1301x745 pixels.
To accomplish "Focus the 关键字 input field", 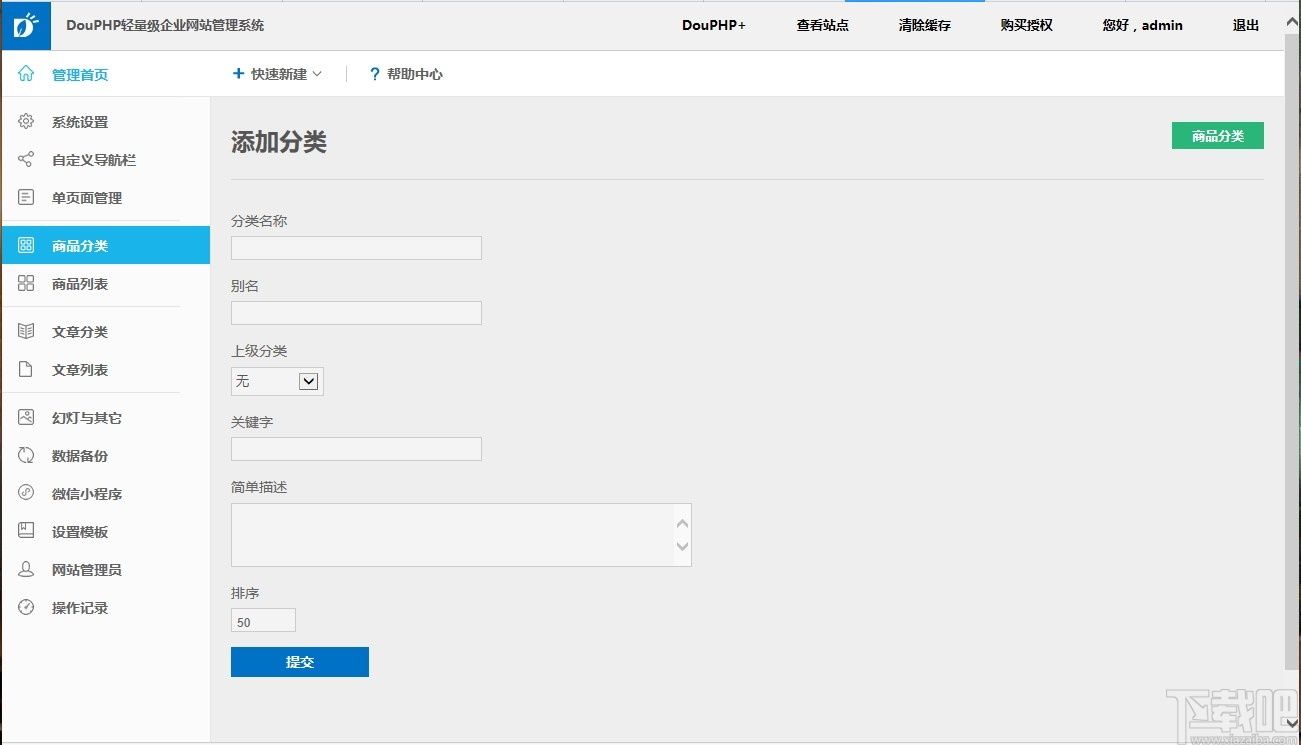I will click(356, 449).
